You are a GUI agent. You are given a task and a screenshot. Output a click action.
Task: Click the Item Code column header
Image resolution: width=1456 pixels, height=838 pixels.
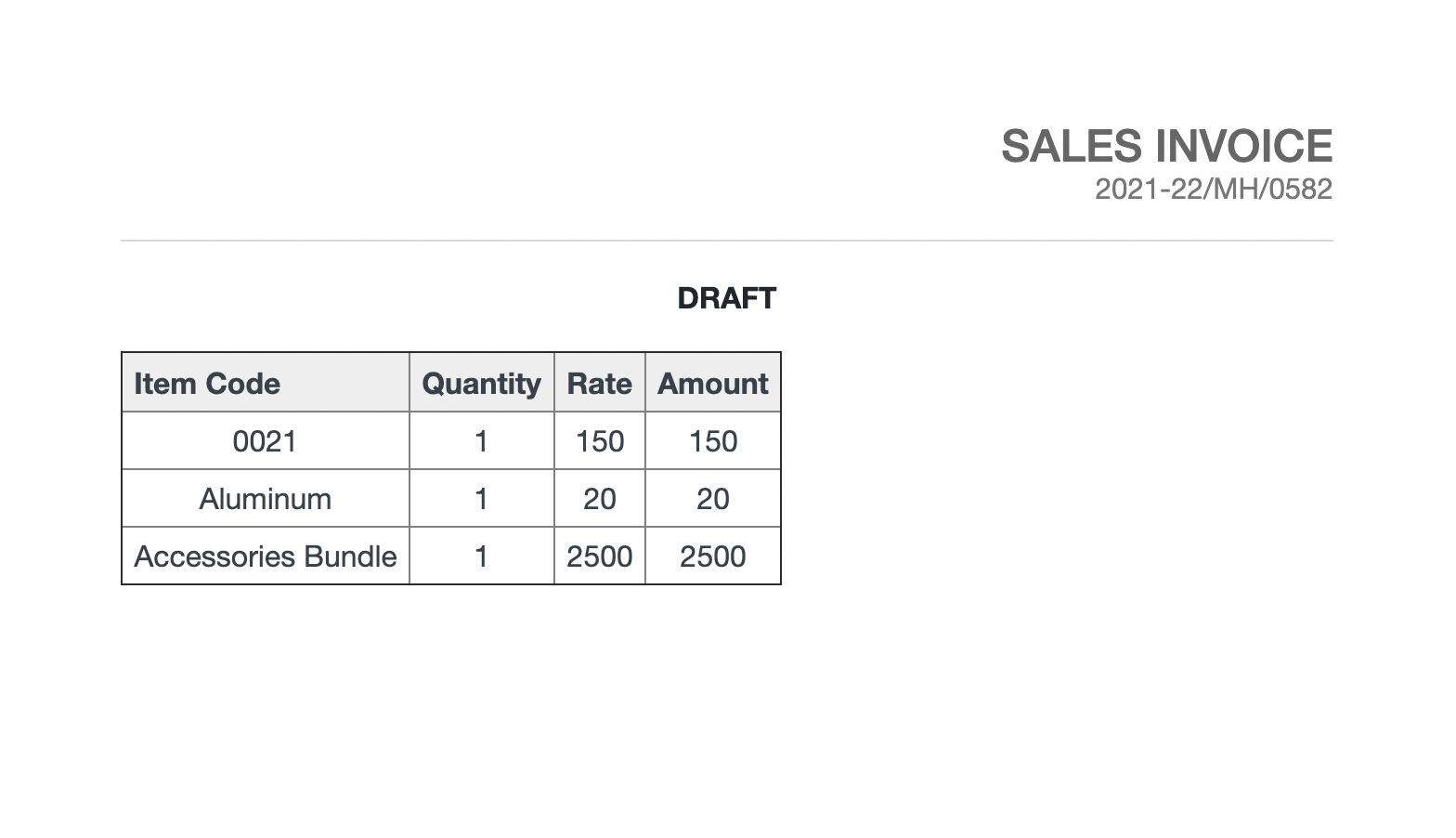click(x=207, y=384)
